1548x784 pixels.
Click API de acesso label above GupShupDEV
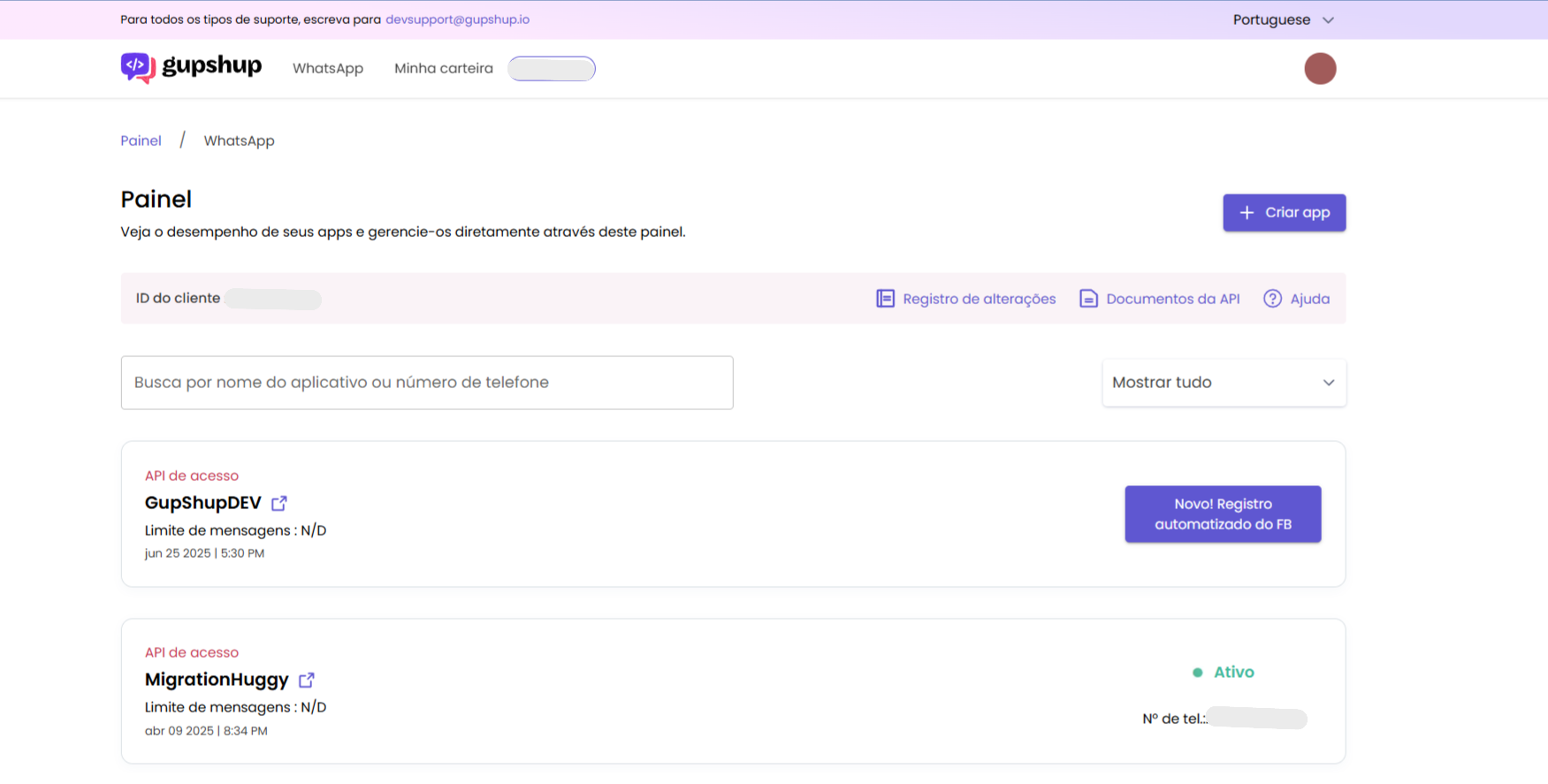(192, 476)
